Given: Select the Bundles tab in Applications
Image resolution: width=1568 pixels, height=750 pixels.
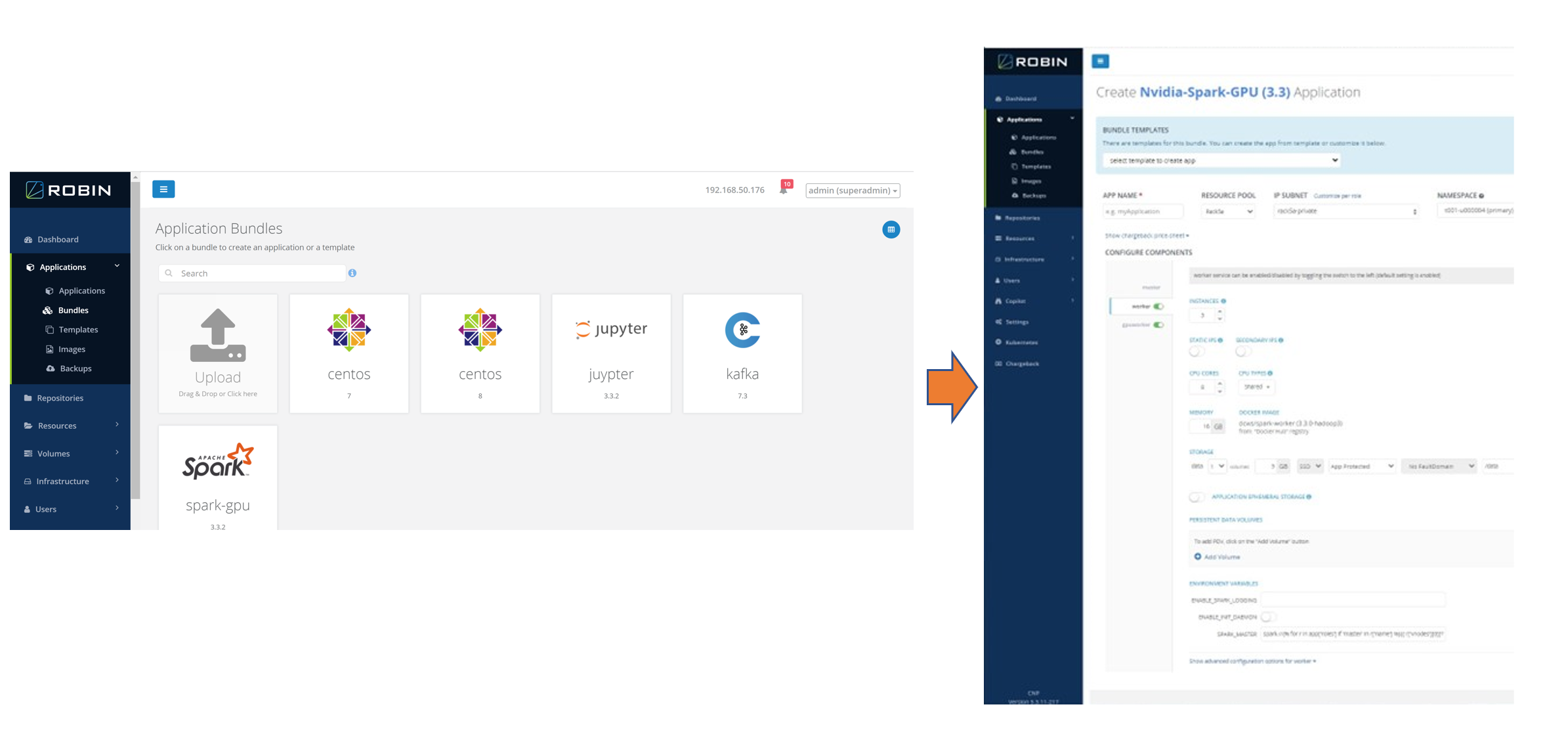Looking at the screenshot, I should pos(72,310).
